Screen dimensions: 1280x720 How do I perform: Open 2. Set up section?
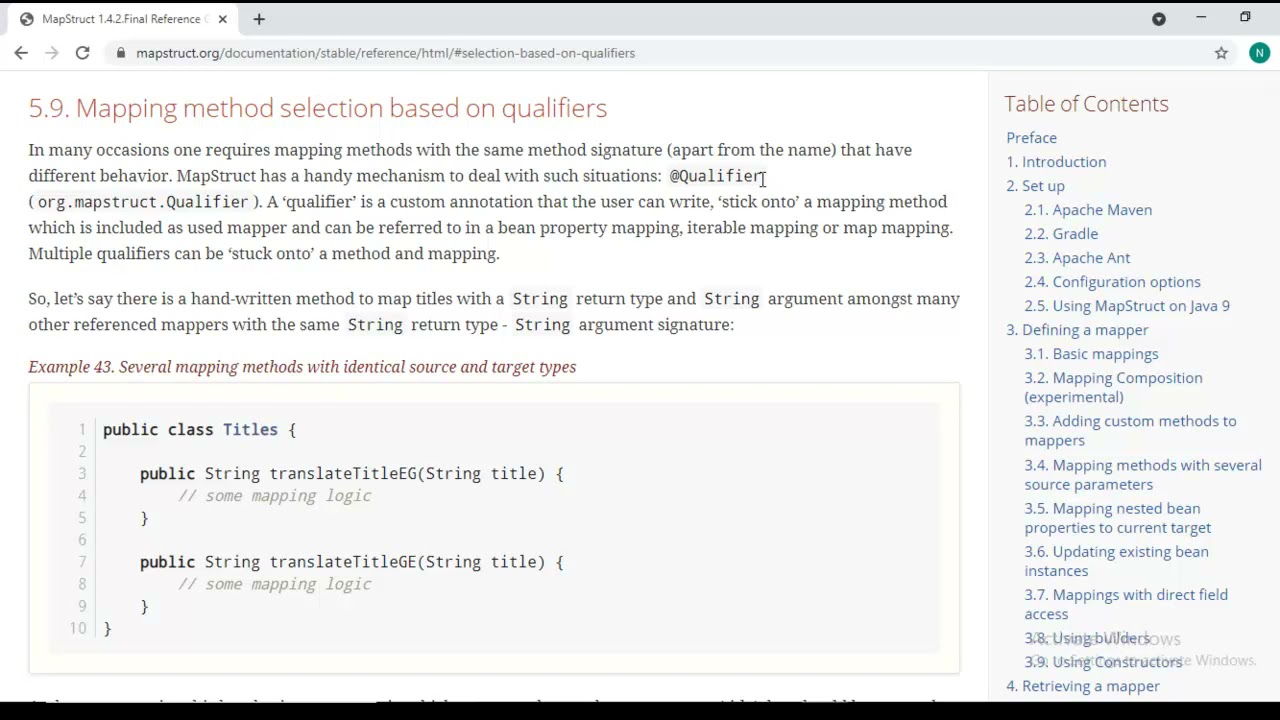coord(1035,186)
